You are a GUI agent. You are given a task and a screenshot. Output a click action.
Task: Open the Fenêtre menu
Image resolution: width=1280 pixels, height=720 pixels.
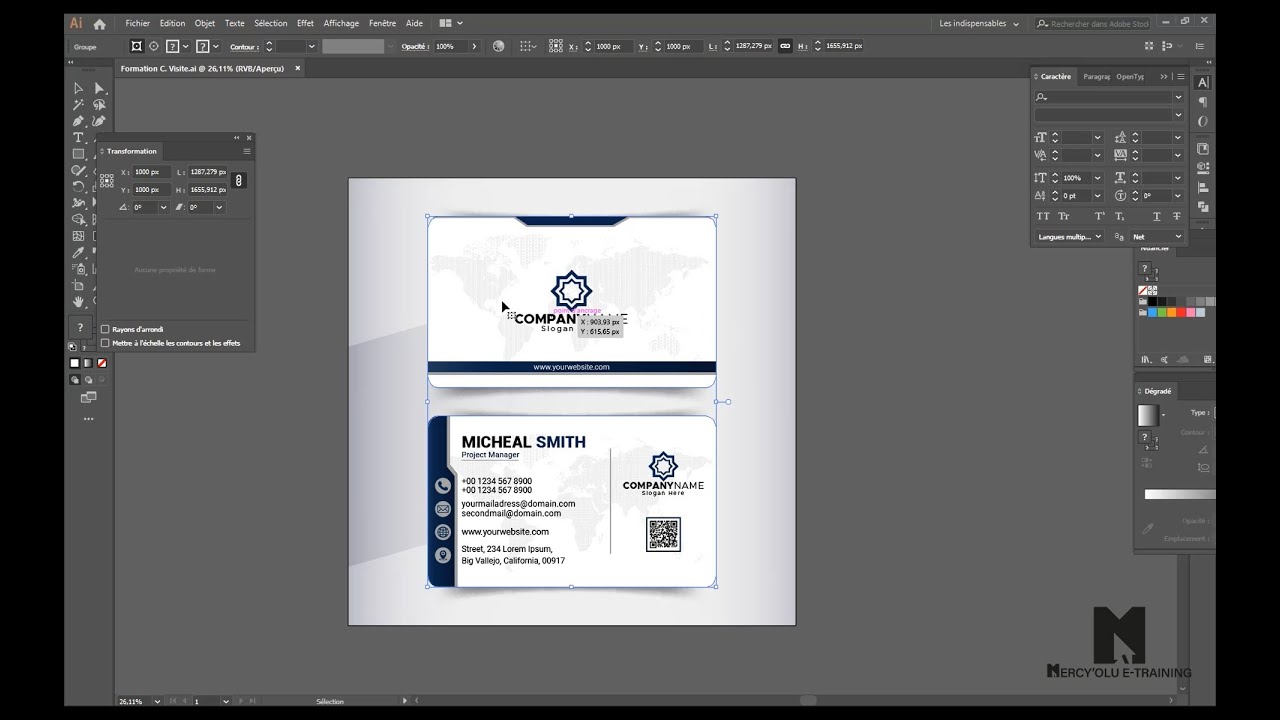coord(382,23)
